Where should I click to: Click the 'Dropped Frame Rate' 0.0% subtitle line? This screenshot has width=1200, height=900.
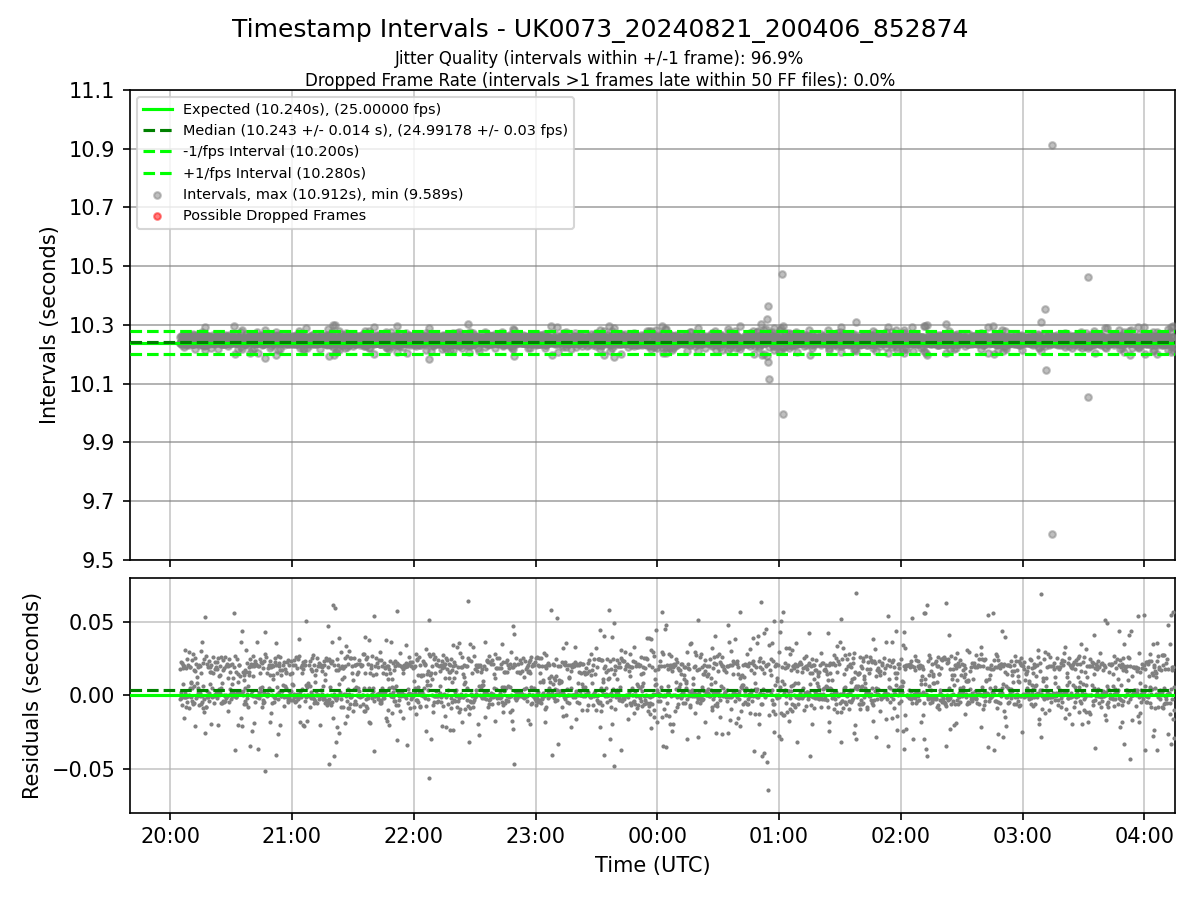(x=600, y=80)
